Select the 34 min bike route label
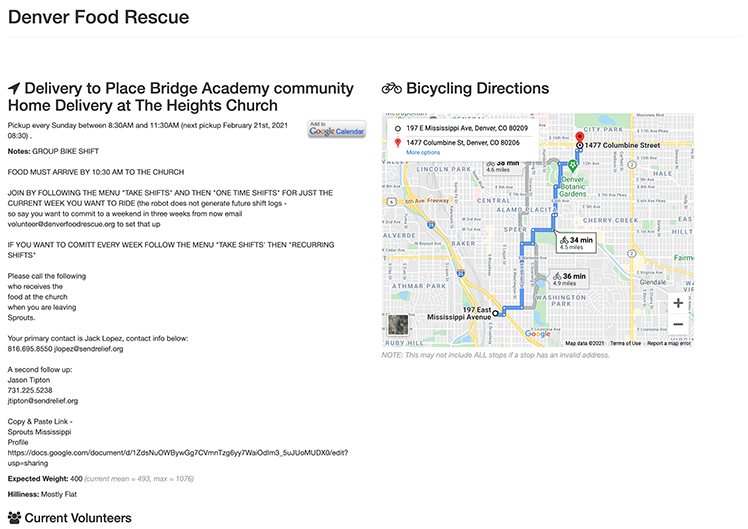 [576, 242]
